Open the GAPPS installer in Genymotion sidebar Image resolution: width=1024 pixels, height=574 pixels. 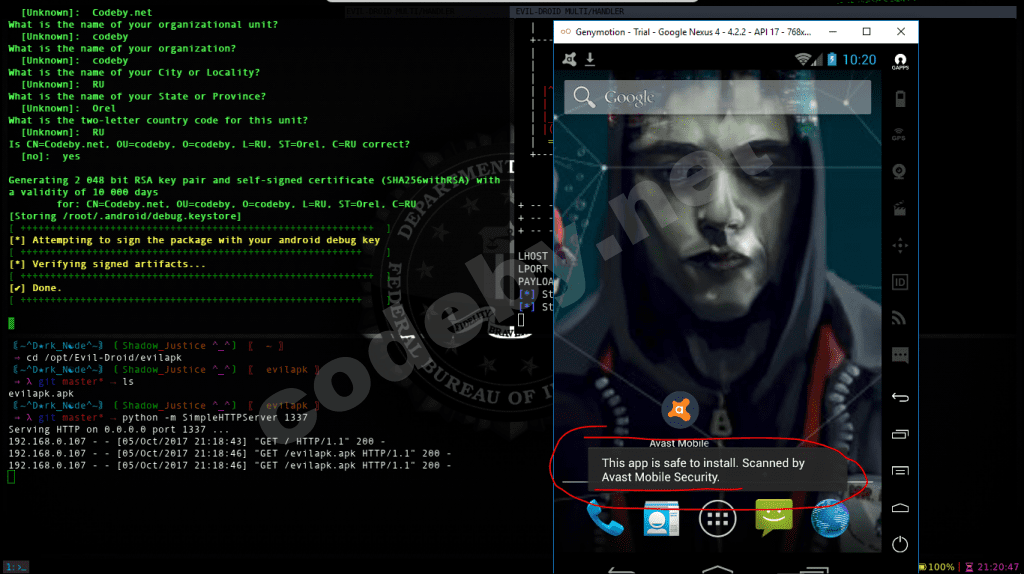900,61
